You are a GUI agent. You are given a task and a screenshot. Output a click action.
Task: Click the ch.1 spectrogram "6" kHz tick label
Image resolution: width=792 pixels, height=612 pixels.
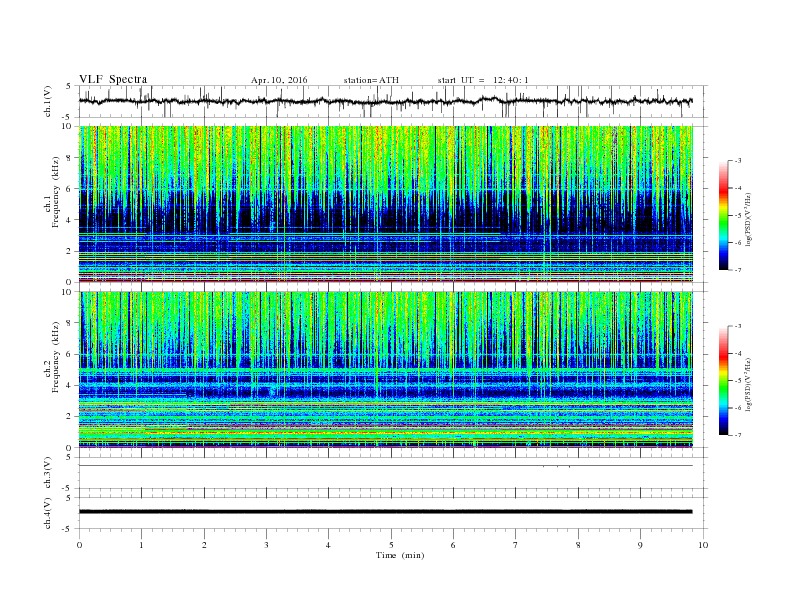point(69,189)
